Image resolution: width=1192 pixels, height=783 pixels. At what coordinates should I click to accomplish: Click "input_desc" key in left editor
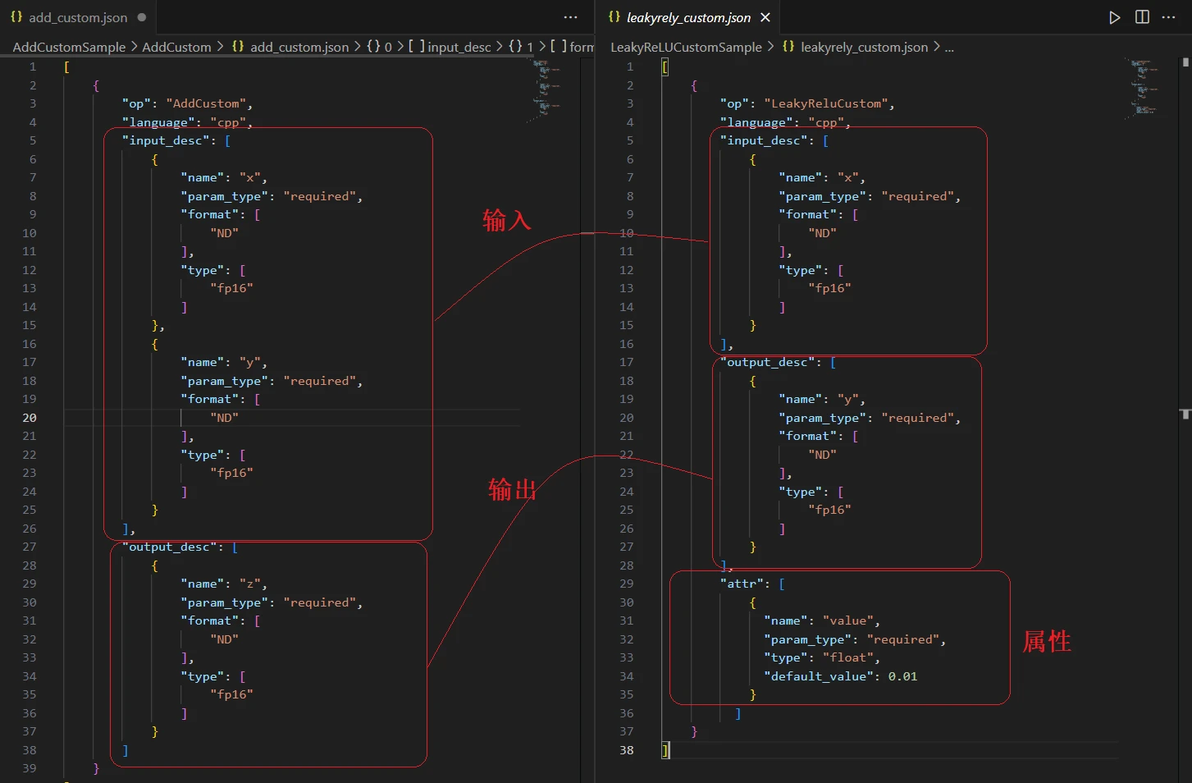point(165,141)
